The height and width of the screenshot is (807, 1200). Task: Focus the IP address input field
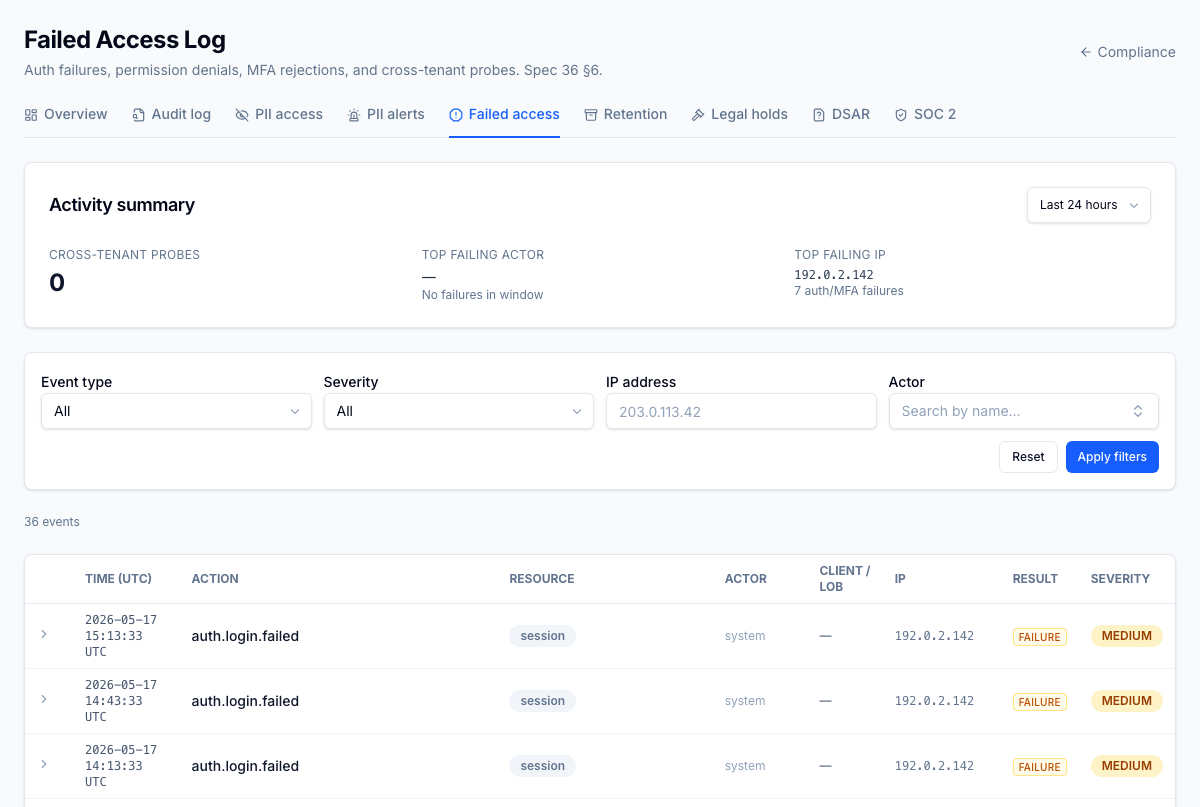pos(741,411)
